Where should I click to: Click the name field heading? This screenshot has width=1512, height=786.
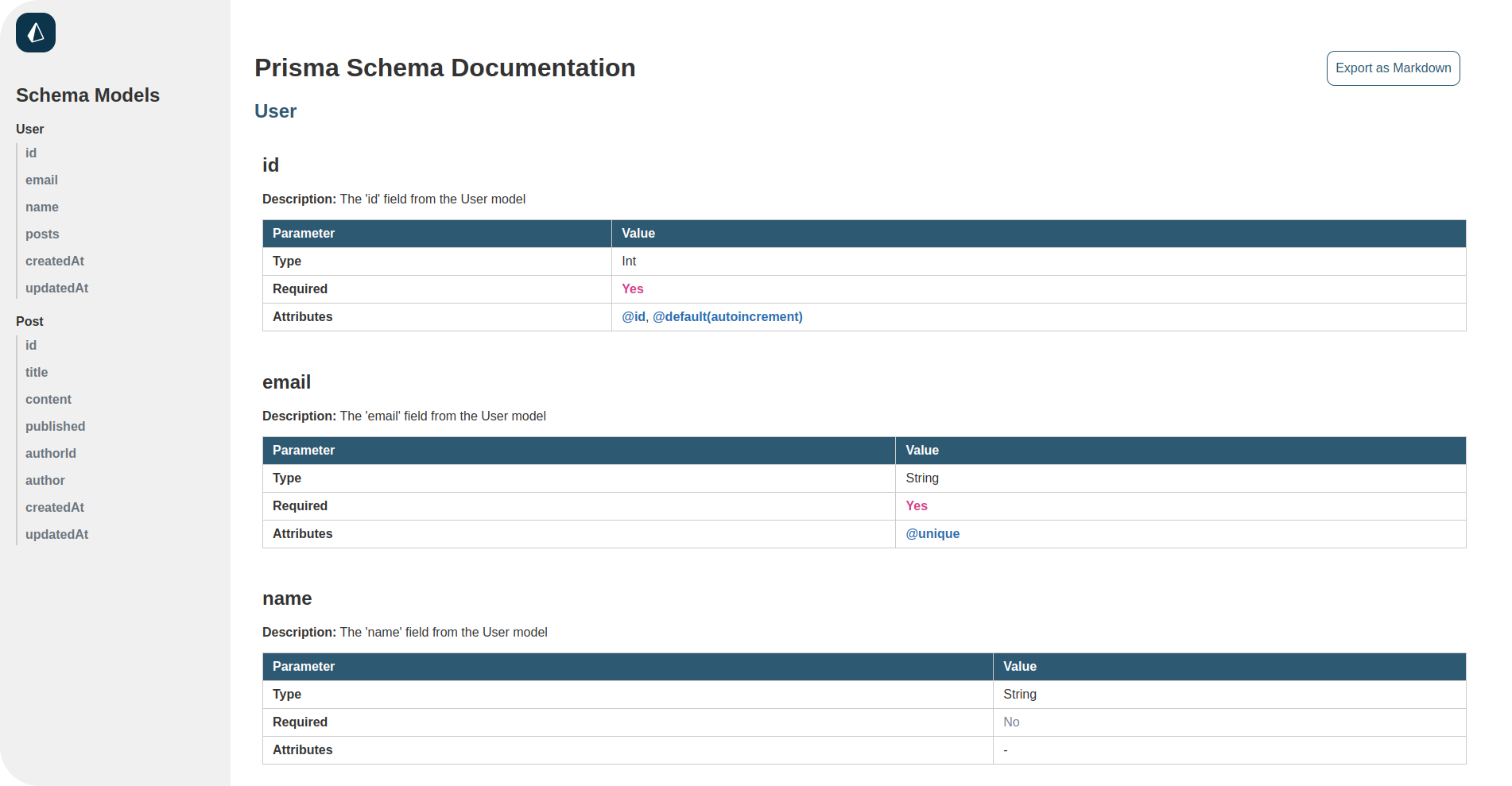[287, 598]
